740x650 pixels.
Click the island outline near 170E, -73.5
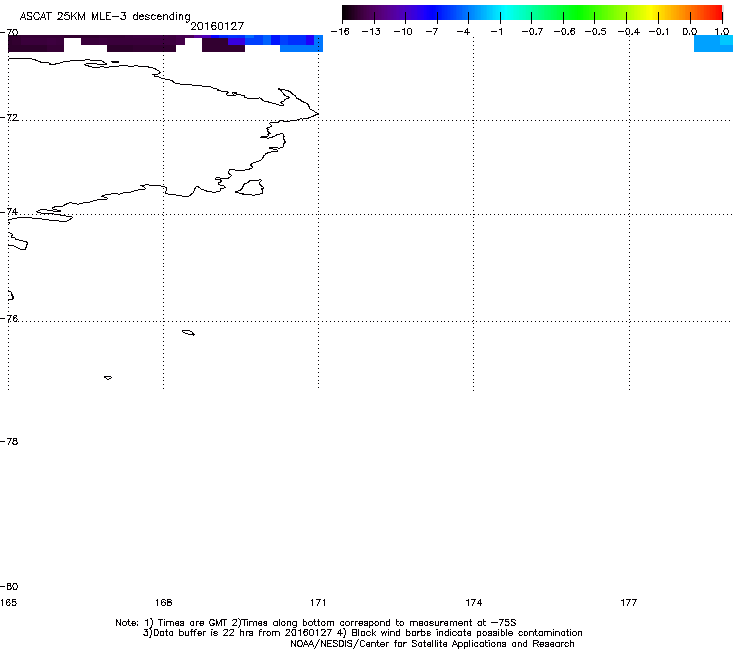coord(250,187)
